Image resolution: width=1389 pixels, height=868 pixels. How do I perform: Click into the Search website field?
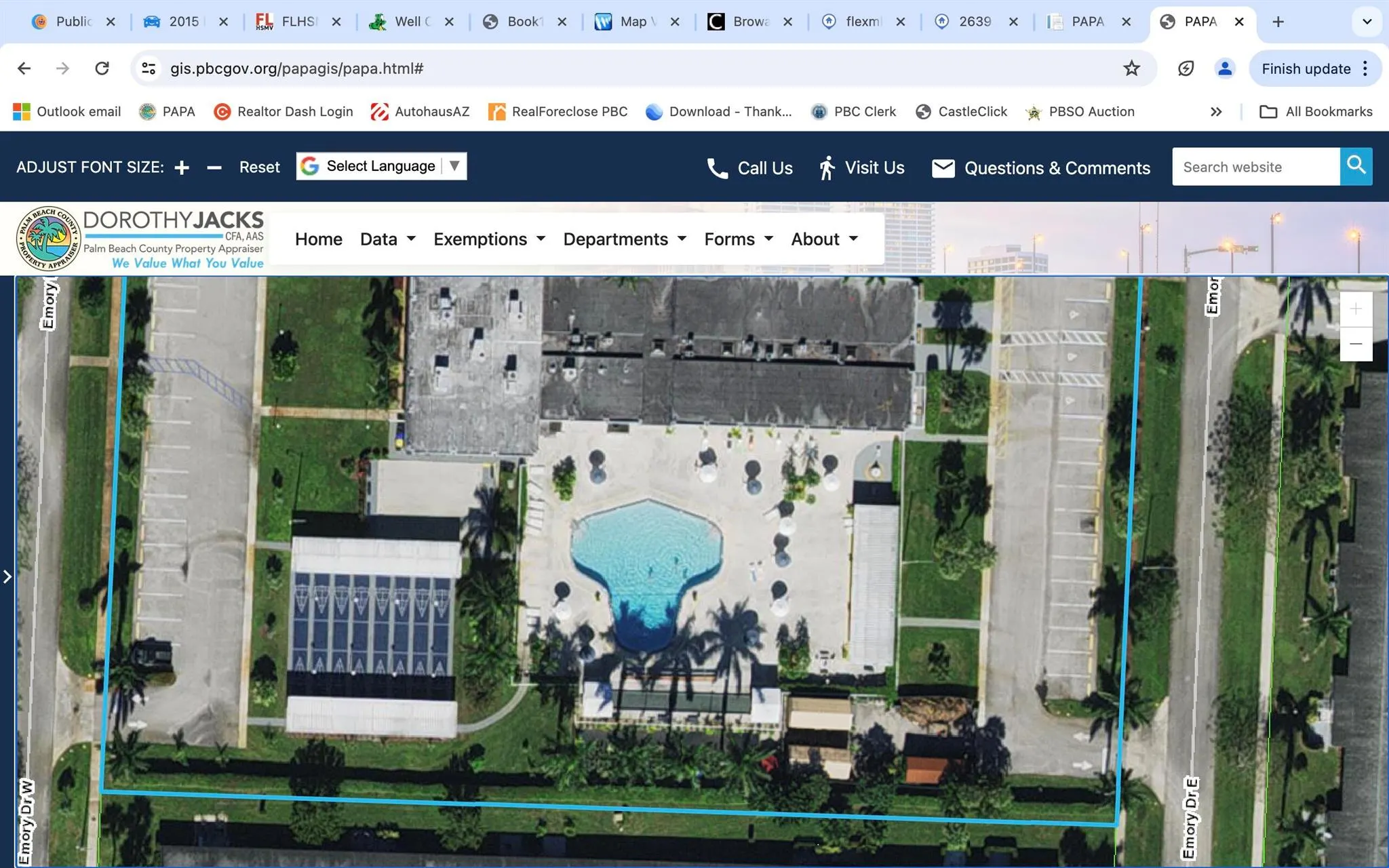point(1255,167)
